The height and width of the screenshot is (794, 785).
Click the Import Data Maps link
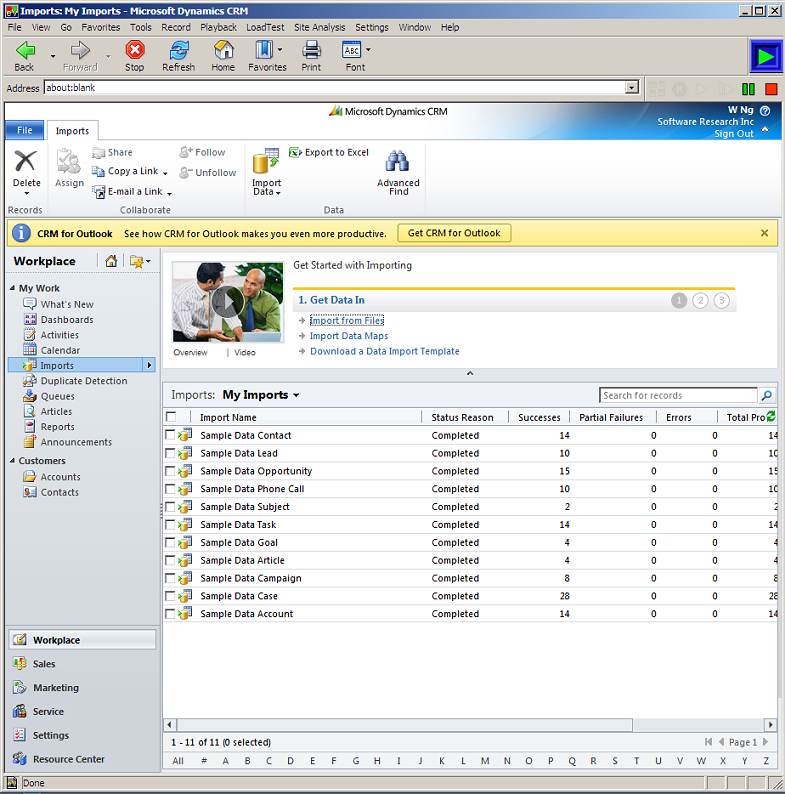[349, 336]
